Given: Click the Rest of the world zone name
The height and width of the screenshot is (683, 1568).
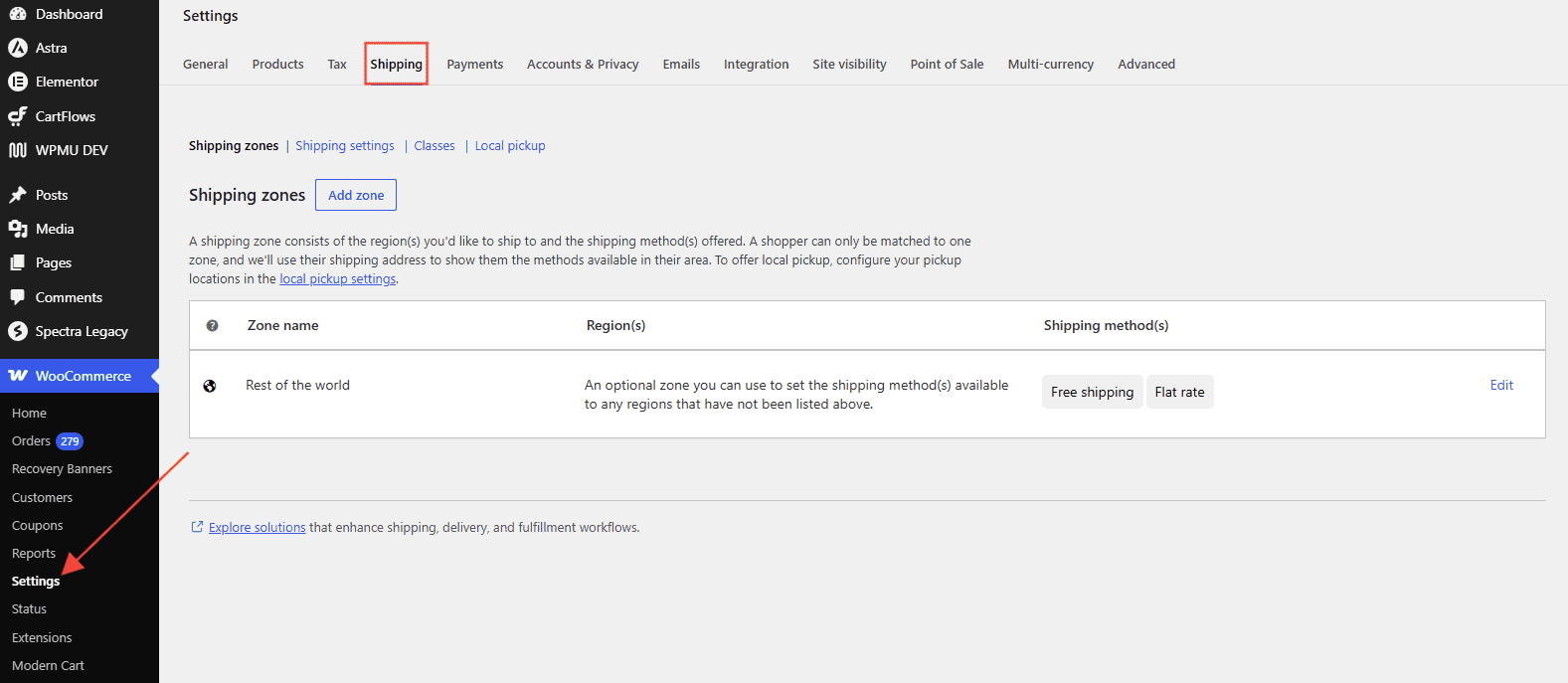Looking at the screenshot, I should click(x=298, y=385).
